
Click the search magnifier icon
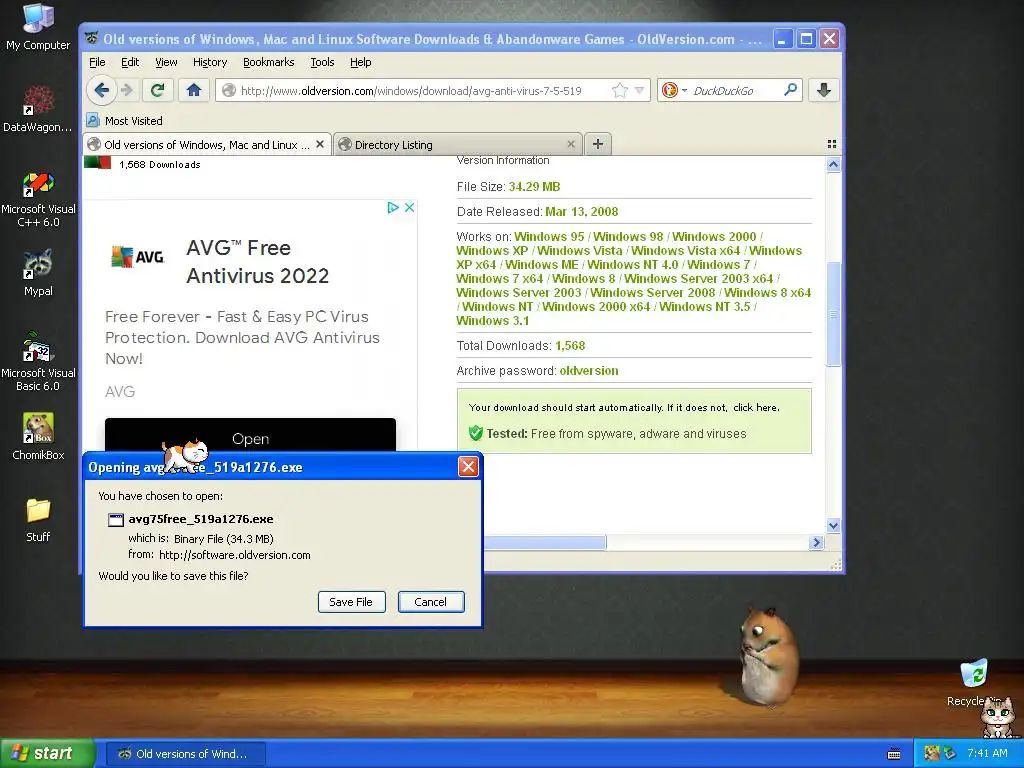click(x=790, y=90)
